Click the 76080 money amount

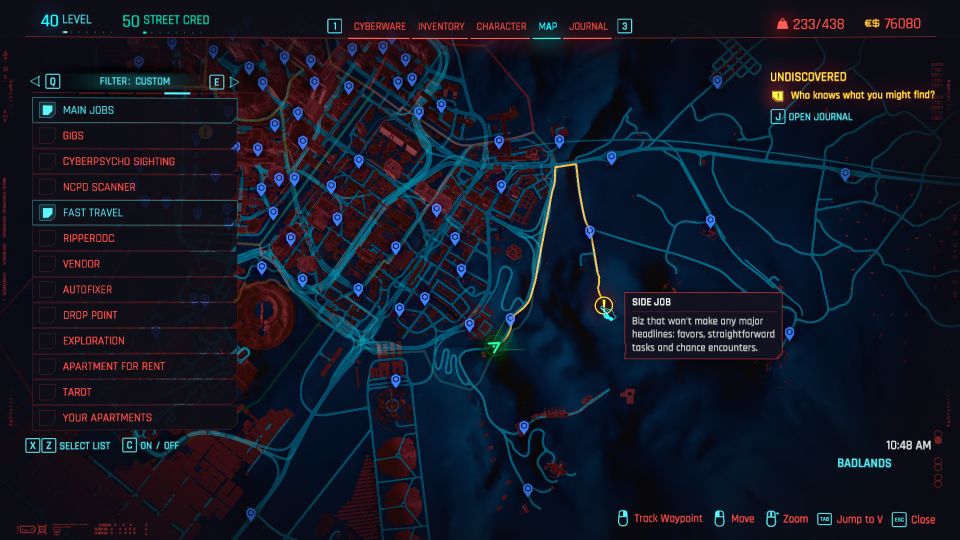coord(902,24)
